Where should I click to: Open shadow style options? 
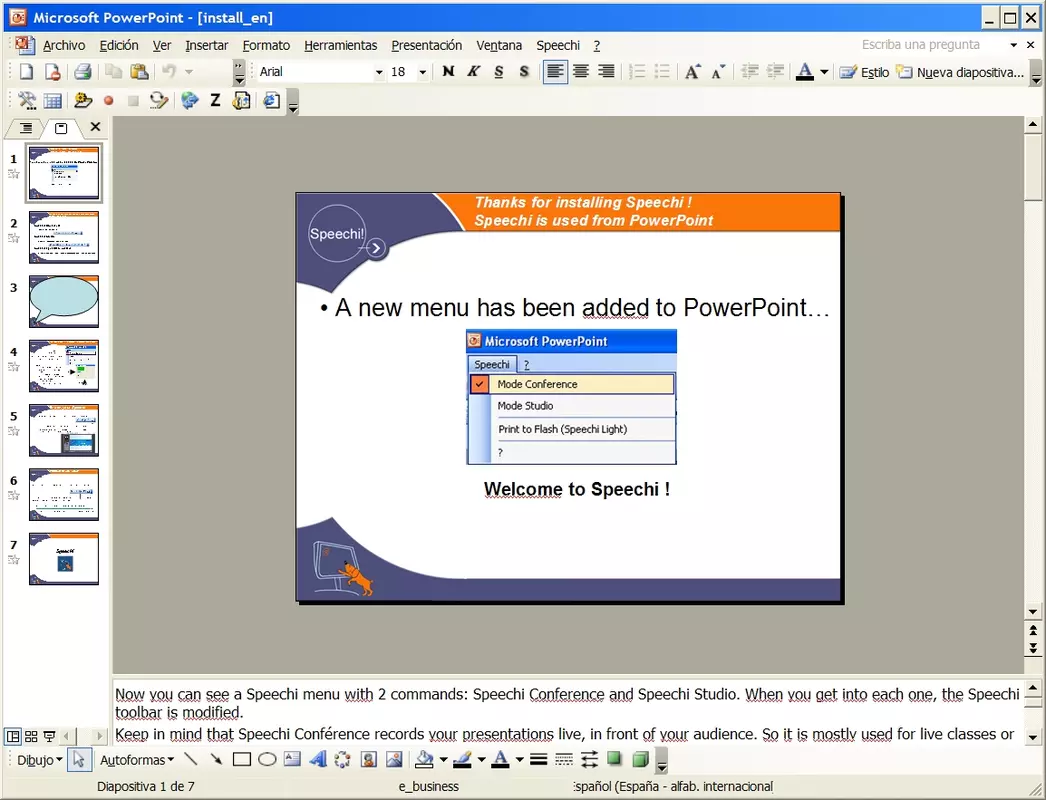point(614,759)
